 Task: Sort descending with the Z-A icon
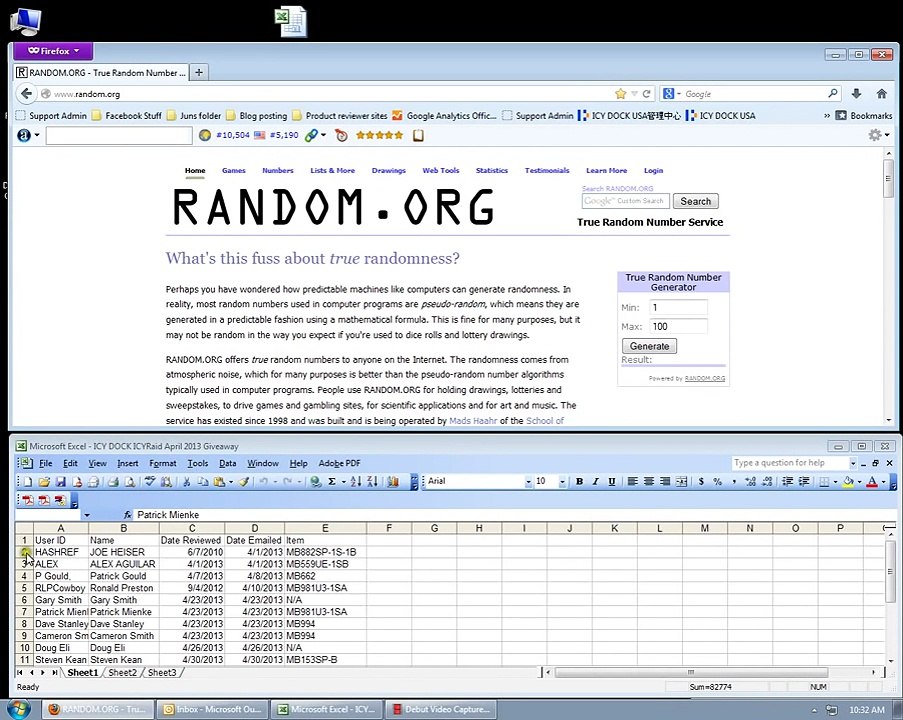pyautogui.click(x=373, y=482)
